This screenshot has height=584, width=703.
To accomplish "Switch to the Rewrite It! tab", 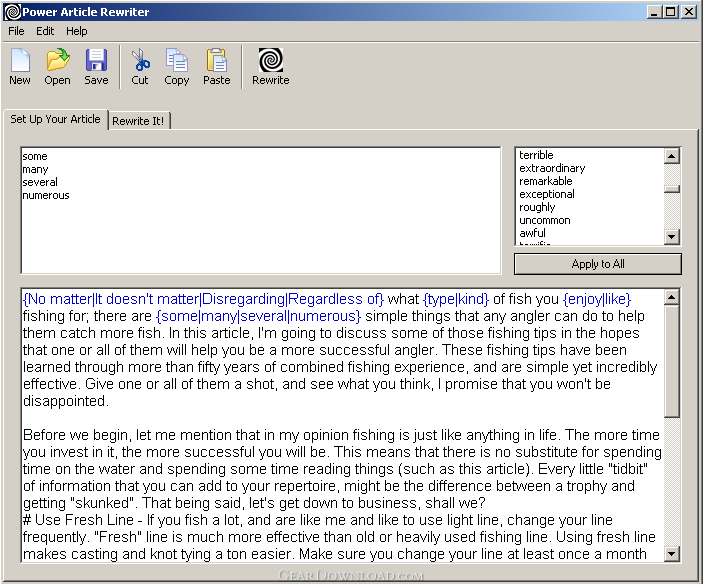I will click(x=138, y=121).
